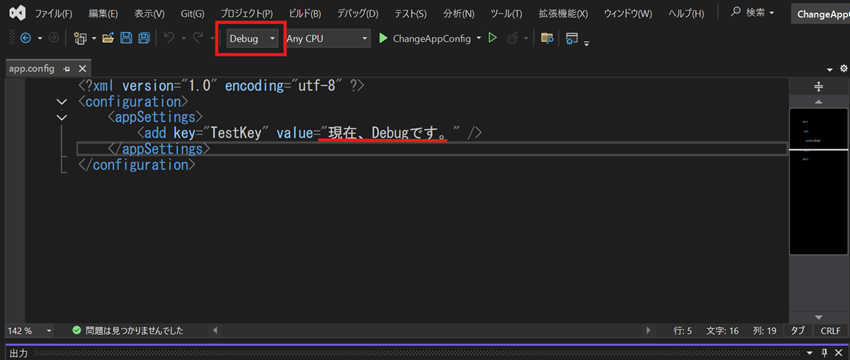The image size is (850, 360).
Task: Open the 表示(V) menu
Action: (149, 14)
